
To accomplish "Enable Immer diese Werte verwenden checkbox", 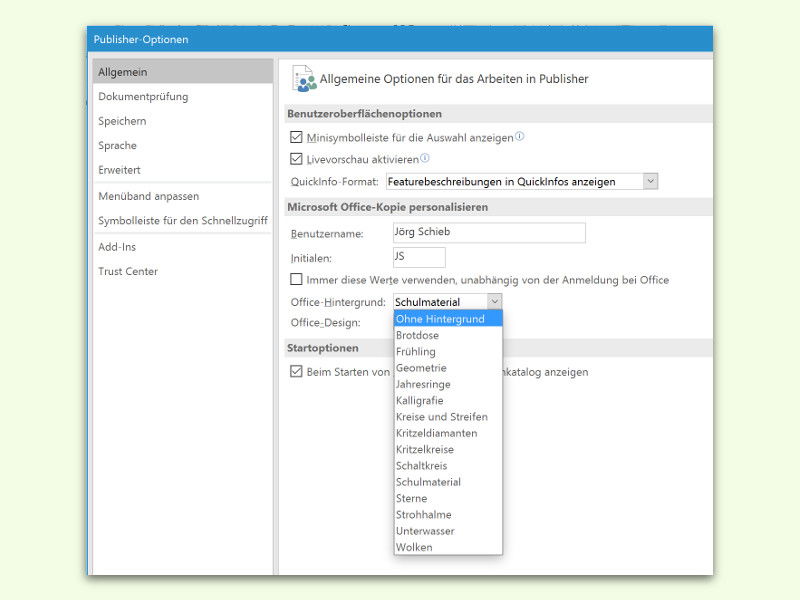I will click(x=296, y=279).
